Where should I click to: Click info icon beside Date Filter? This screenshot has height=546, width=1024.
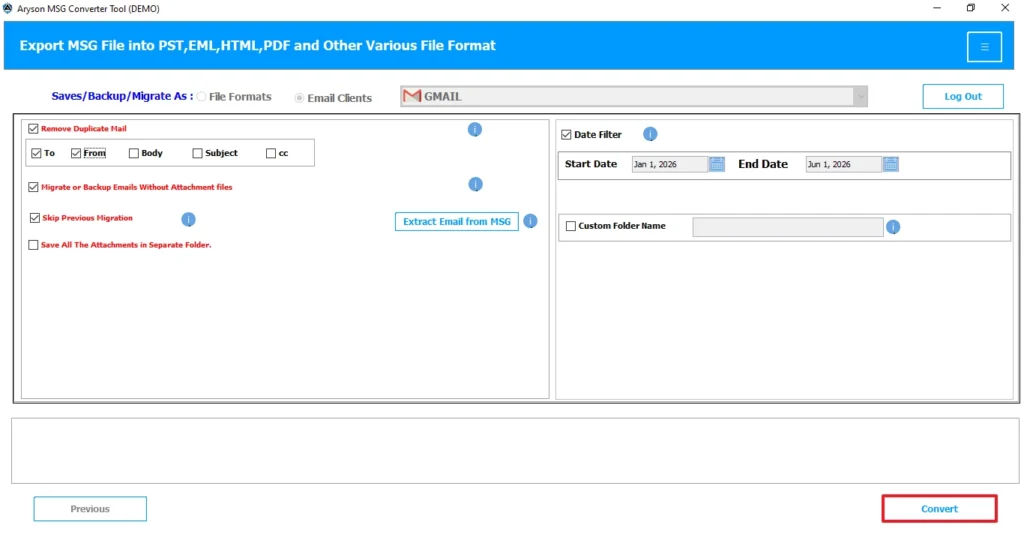[x=650, y=134]
